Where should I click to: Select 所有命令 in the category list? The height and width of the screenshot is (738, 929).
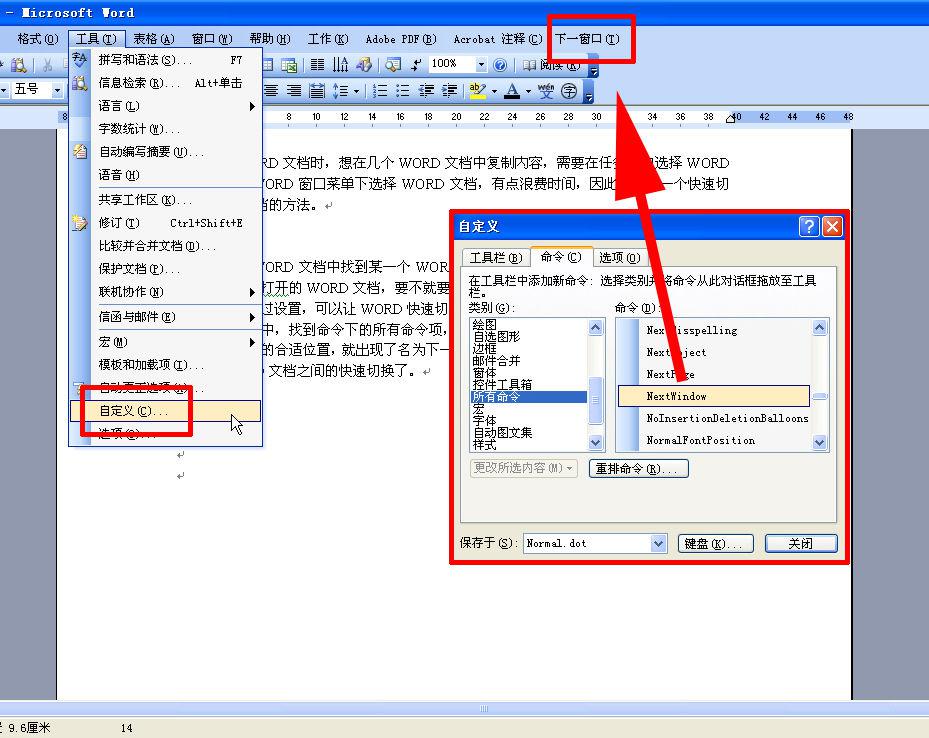528,397
